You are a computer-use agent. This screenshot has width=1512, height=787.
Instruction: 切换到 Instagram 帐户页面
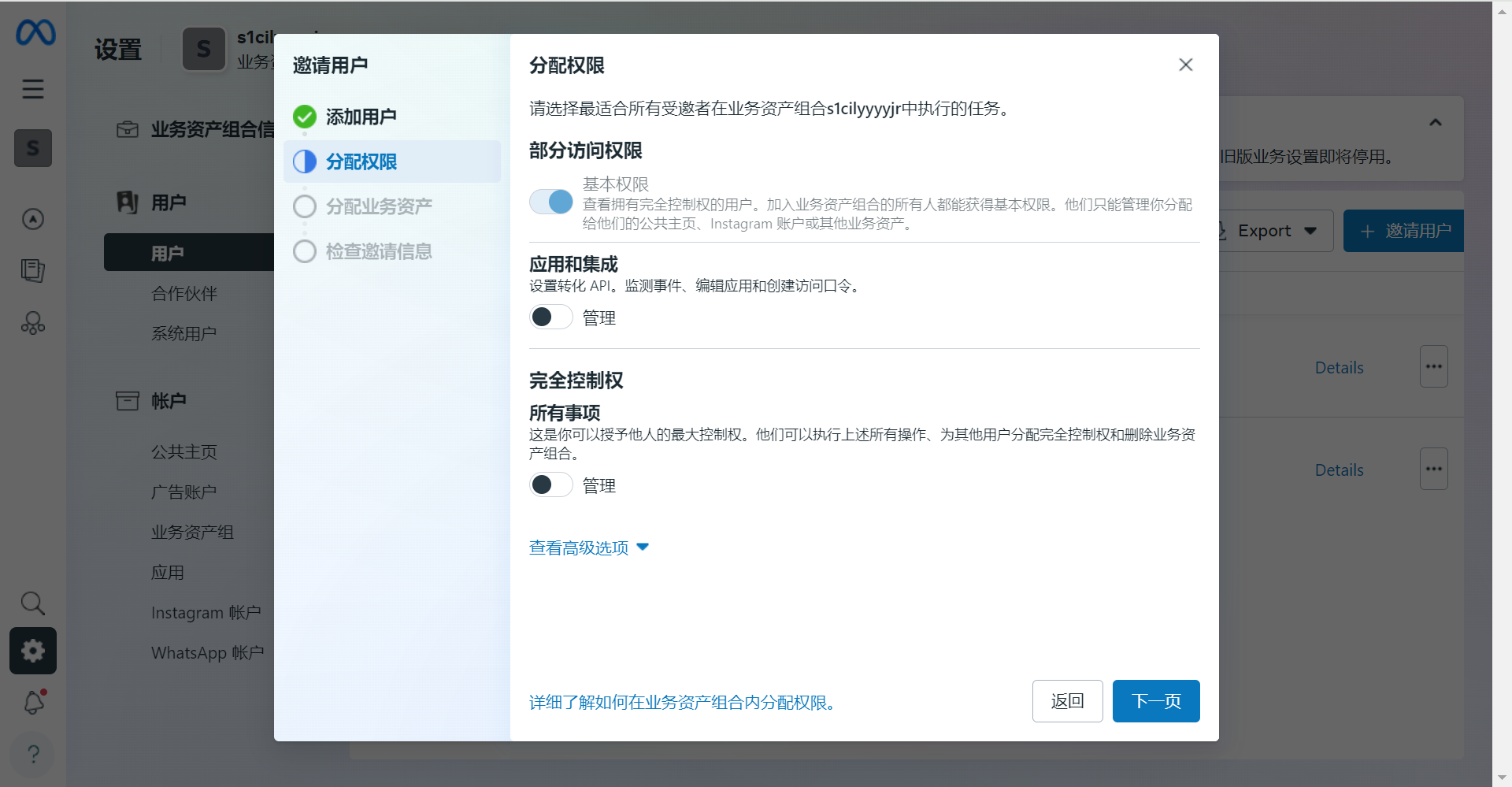click(206, 612)
